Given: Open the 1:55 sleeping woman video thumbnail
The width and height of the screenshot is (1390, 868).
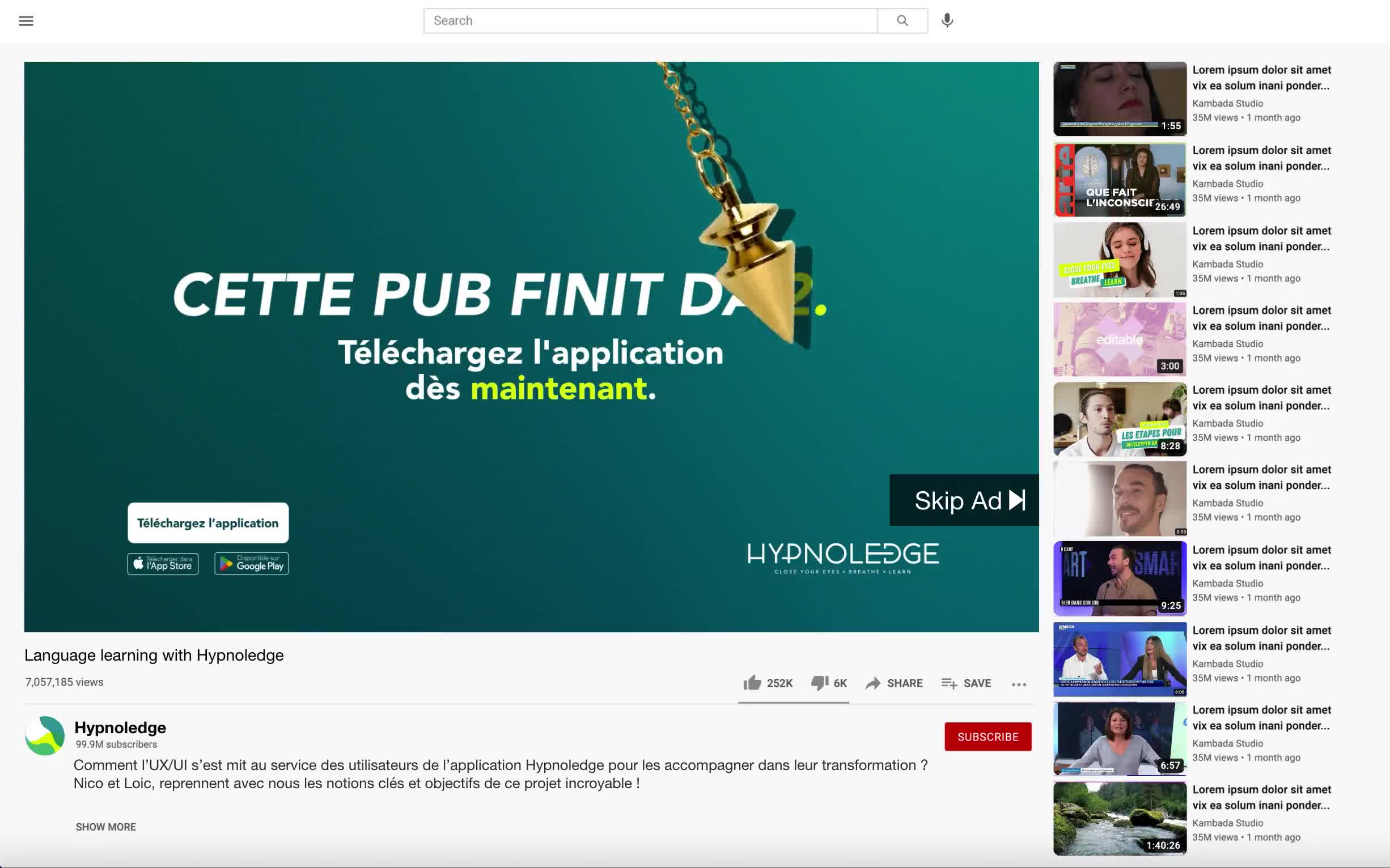Looking at the screenshot, I should [x=1120, y=99].
